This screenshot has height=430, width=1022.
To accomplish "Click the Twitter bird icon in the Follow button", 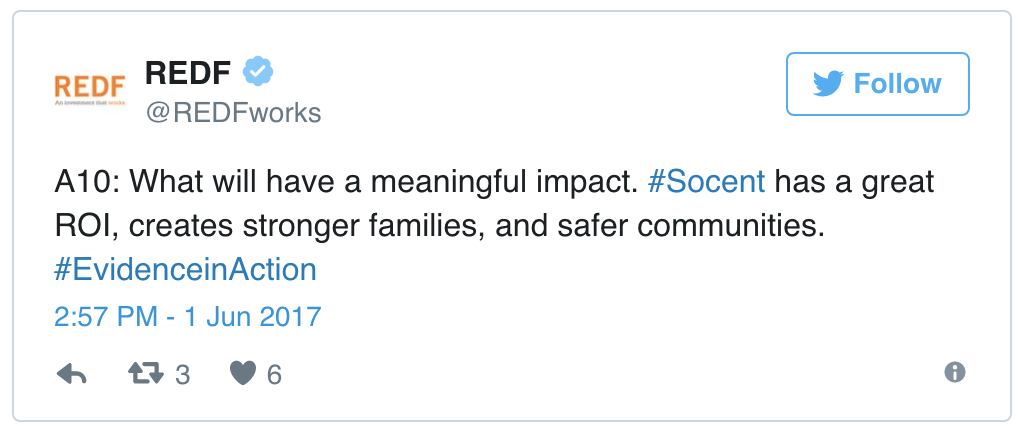I will pyautogui.click(x=827, y=84).
